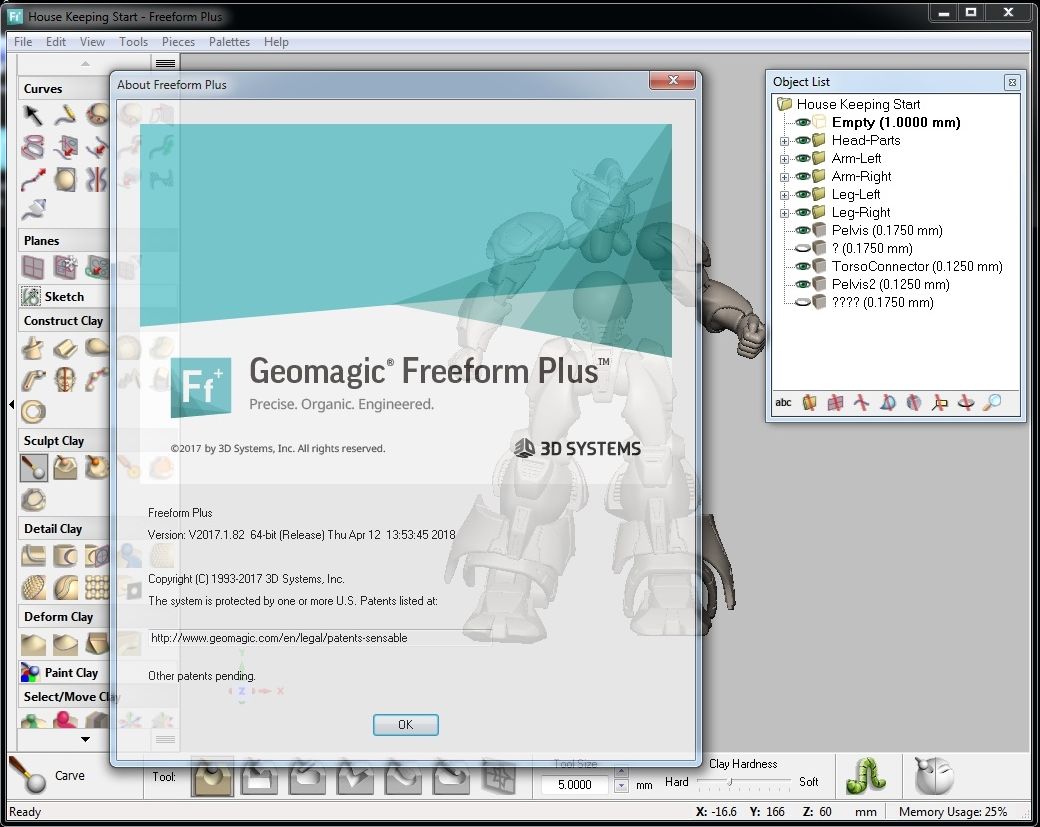Screen dimensions: 1040x827
Task: Select the stacked loop curves tool in Curves
Action: pos(32,147)
